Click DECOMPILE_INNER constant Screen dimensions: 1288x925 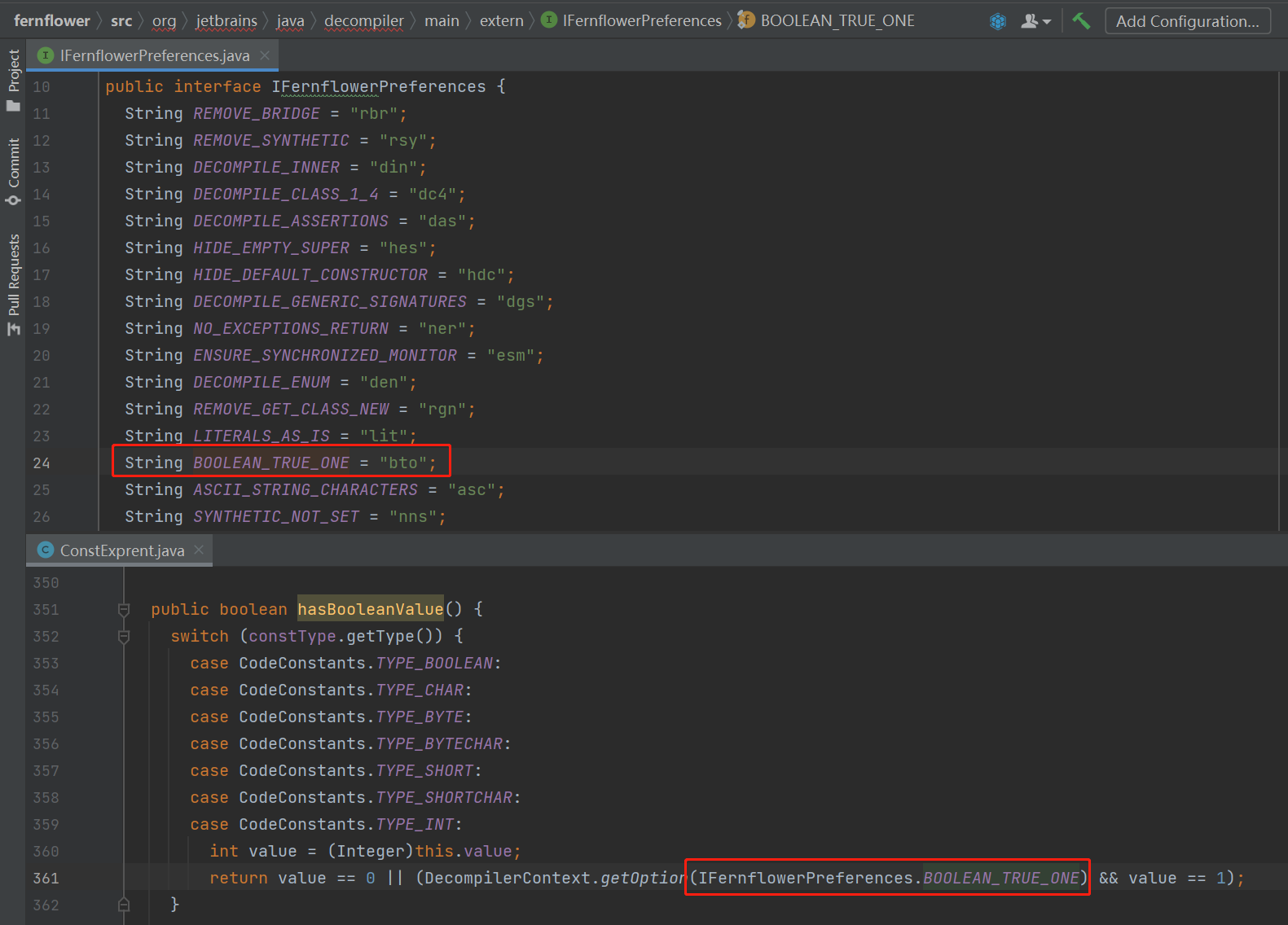click(x=266, y=167)
